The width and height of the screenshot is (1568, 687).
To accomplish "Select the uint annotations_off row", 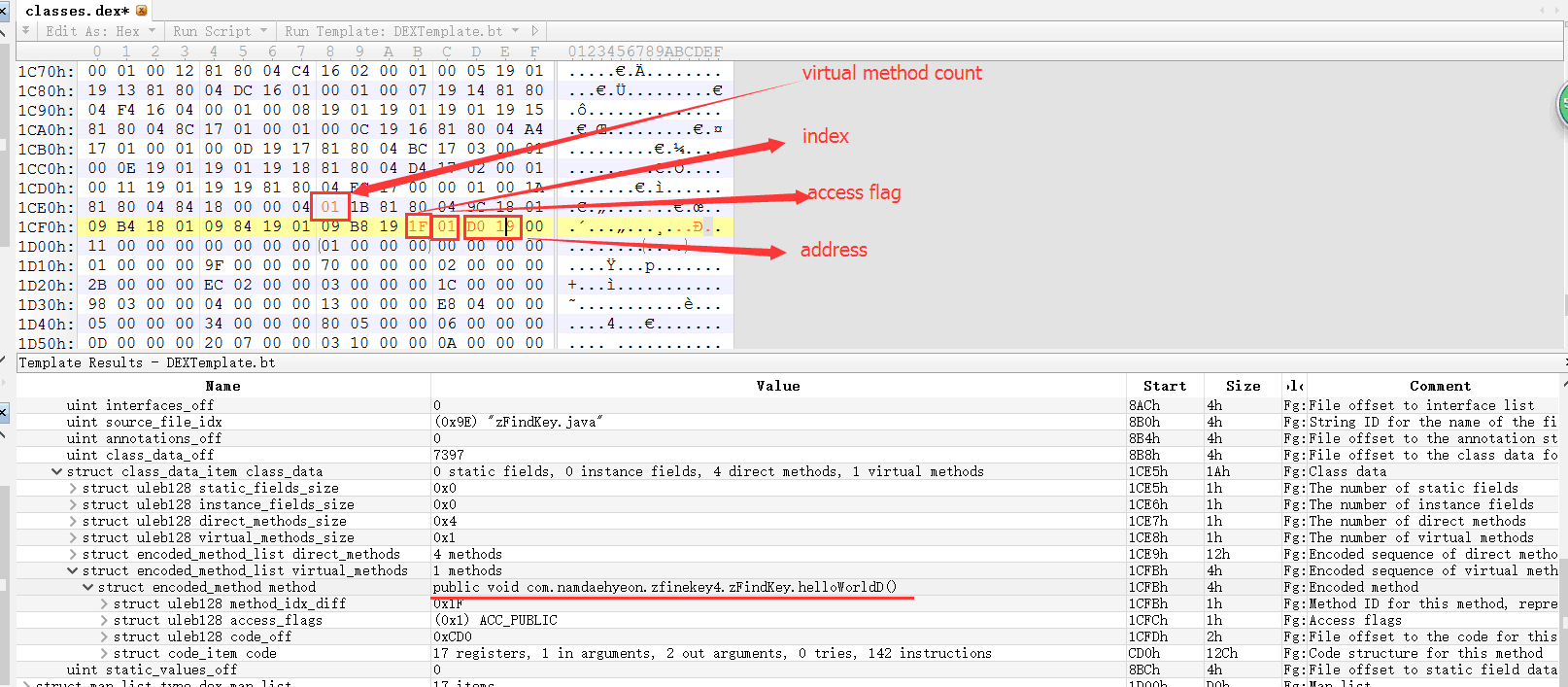I will tap(787, 438).
